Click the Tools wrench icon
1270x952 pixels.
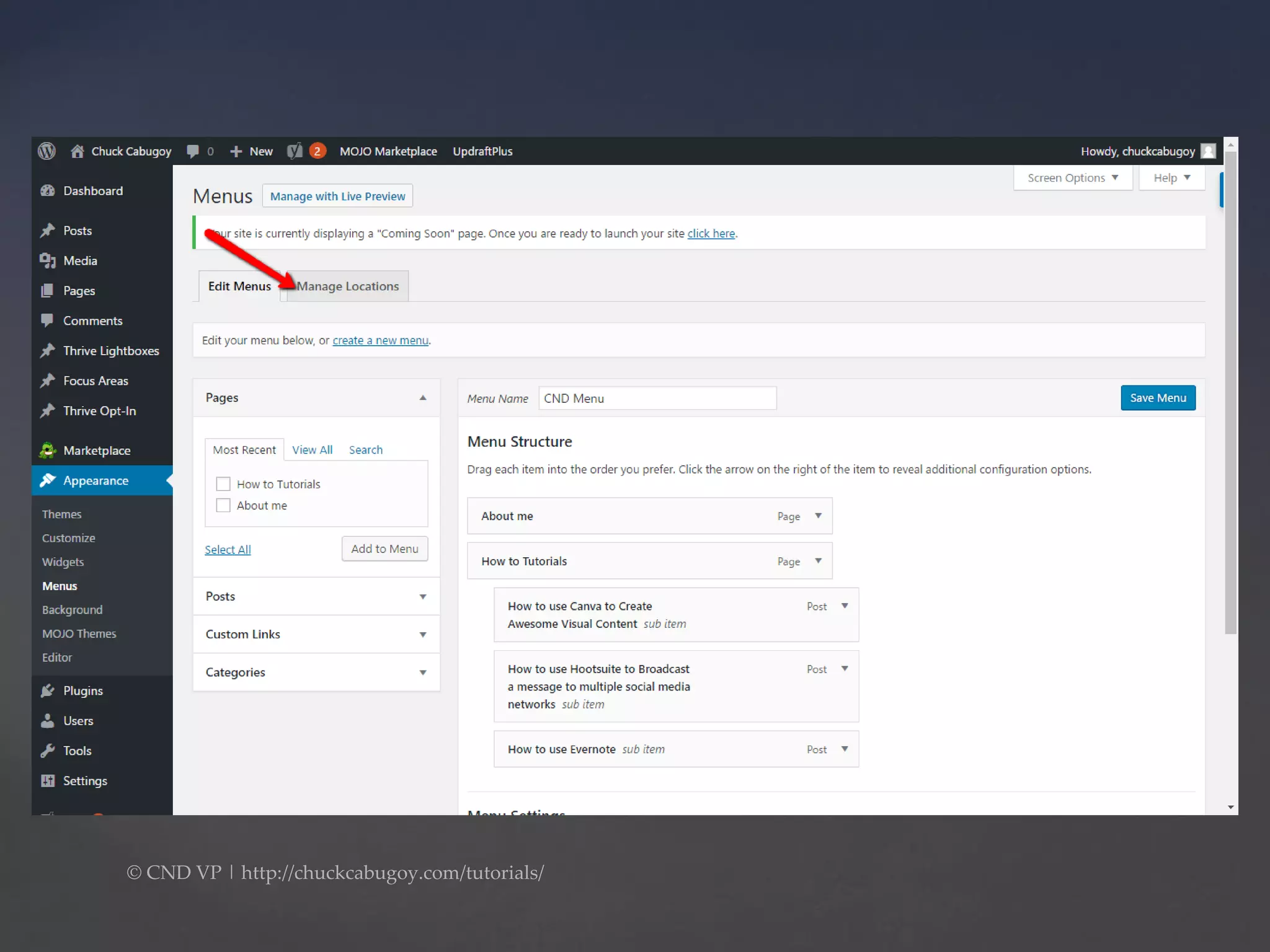[48, 751]
